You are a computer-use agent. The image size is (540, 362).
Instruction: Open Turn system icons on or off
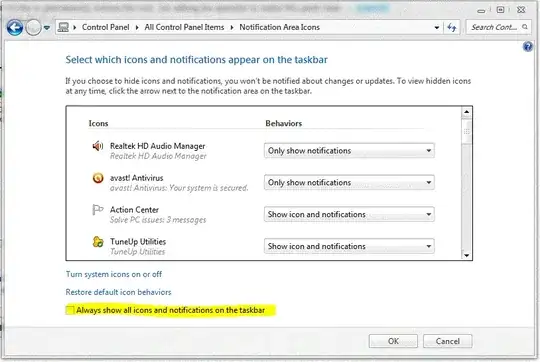[x=114, y=274]
